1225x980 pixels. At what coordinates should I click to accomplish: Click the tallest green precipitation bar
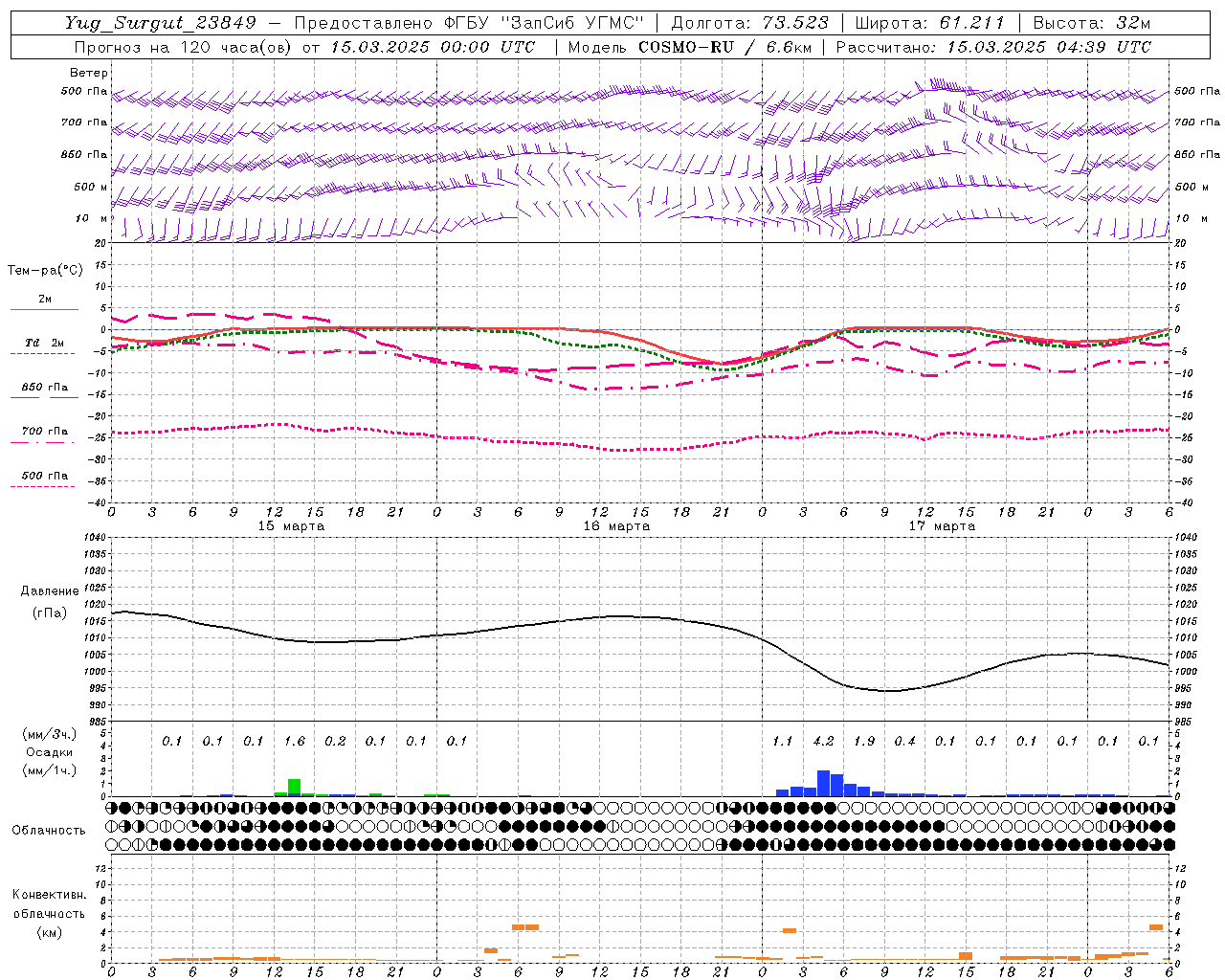point(294,787)
